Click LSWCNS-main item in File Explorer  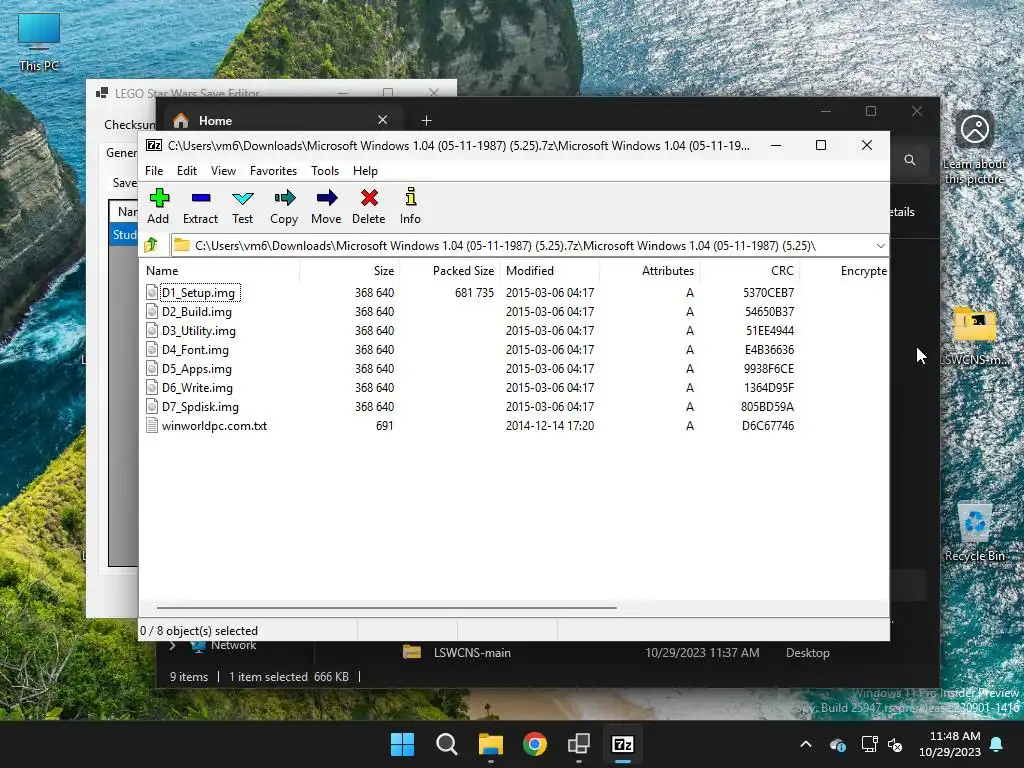(472, 652)
